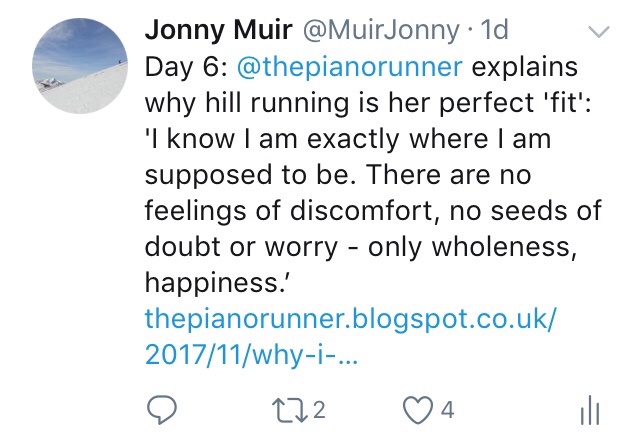This screenshot has height=445, width=640.
Task: Reply to Jonny Muir's tweet
Action: click(x=168, y=408)
